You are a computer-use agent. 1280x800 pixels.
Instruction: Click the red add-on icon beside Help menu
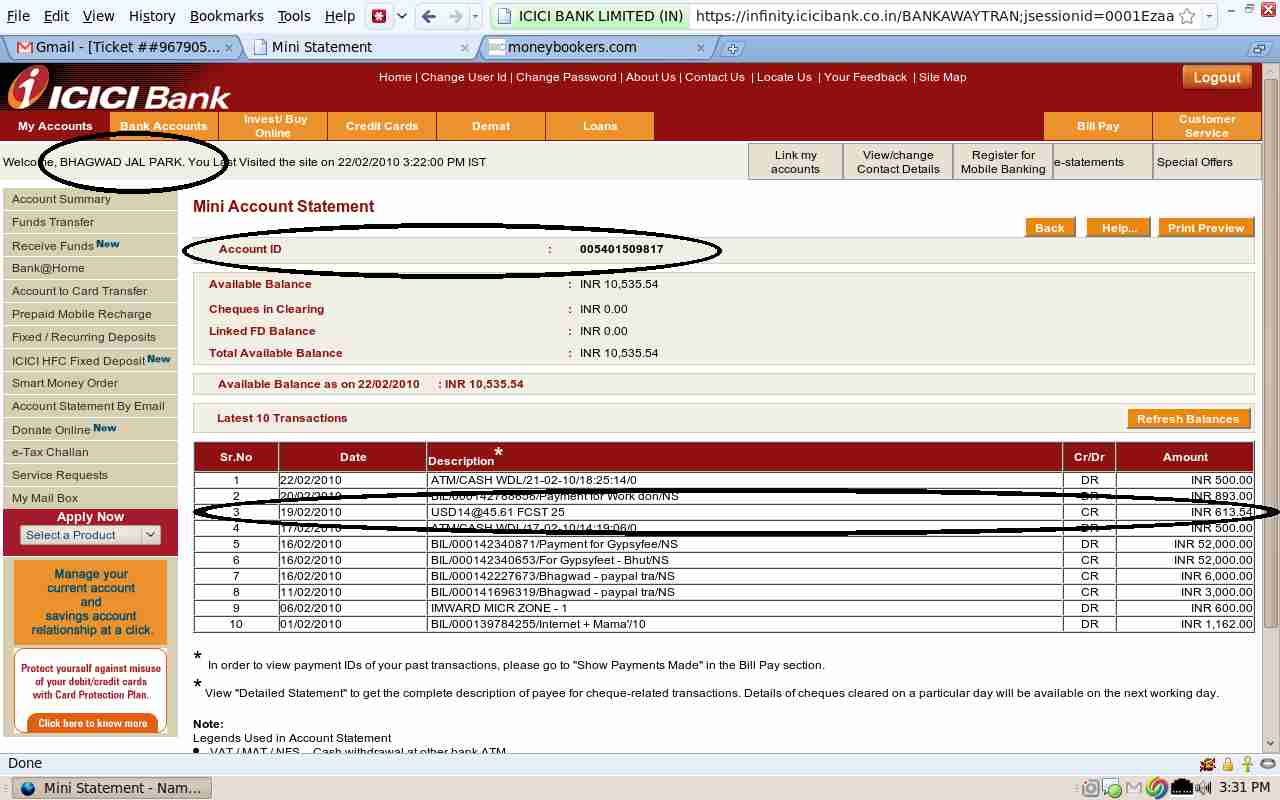click(379, 16)
